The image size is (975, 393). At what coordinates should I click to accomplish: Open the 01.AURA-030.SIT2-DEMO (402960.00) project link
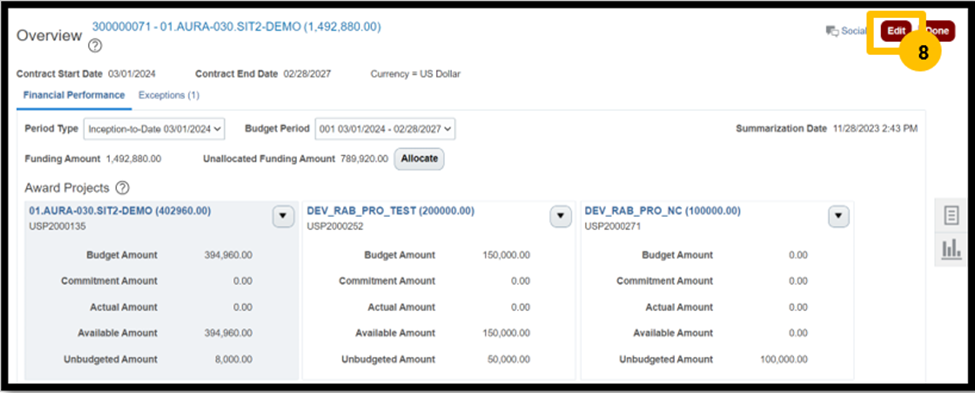[x=120, y=211]
